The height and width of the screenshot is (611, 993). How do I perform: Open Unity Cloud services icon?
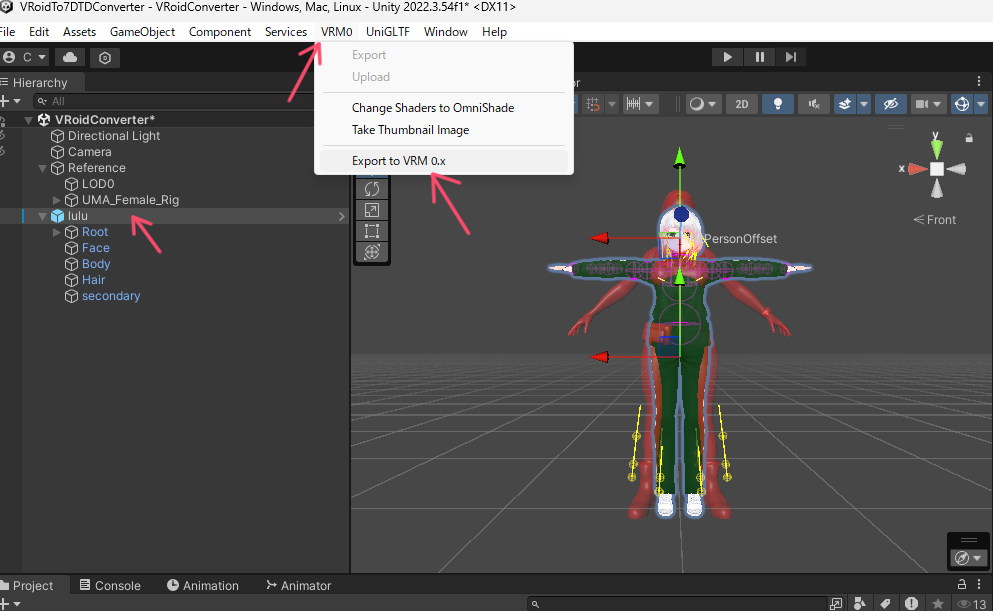click(x=71, y=57)
